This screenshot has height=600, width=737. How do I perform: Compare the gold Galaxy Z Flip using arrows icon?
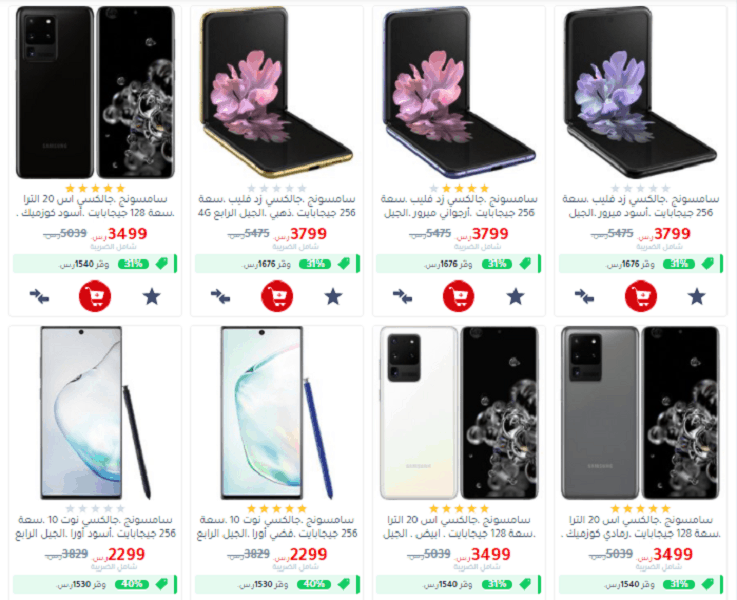220,296
